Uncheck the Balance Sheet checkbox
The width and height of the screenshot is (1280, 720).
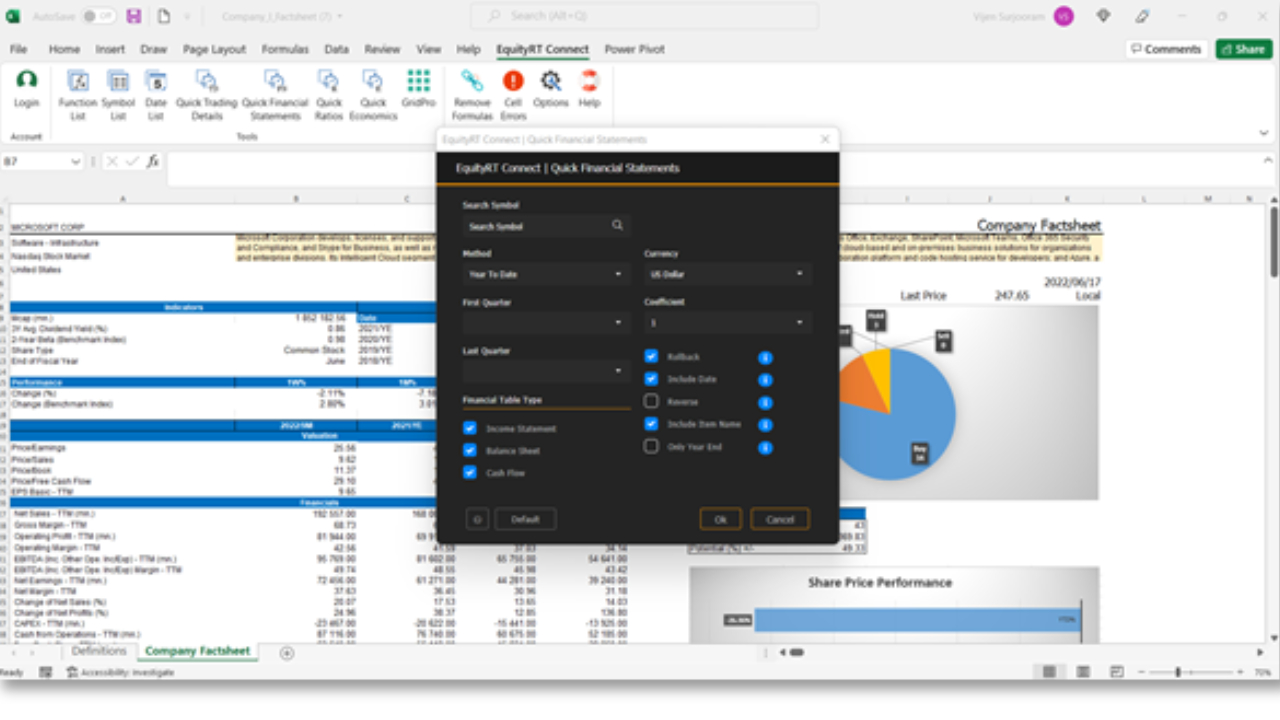[x=470, y=450]
